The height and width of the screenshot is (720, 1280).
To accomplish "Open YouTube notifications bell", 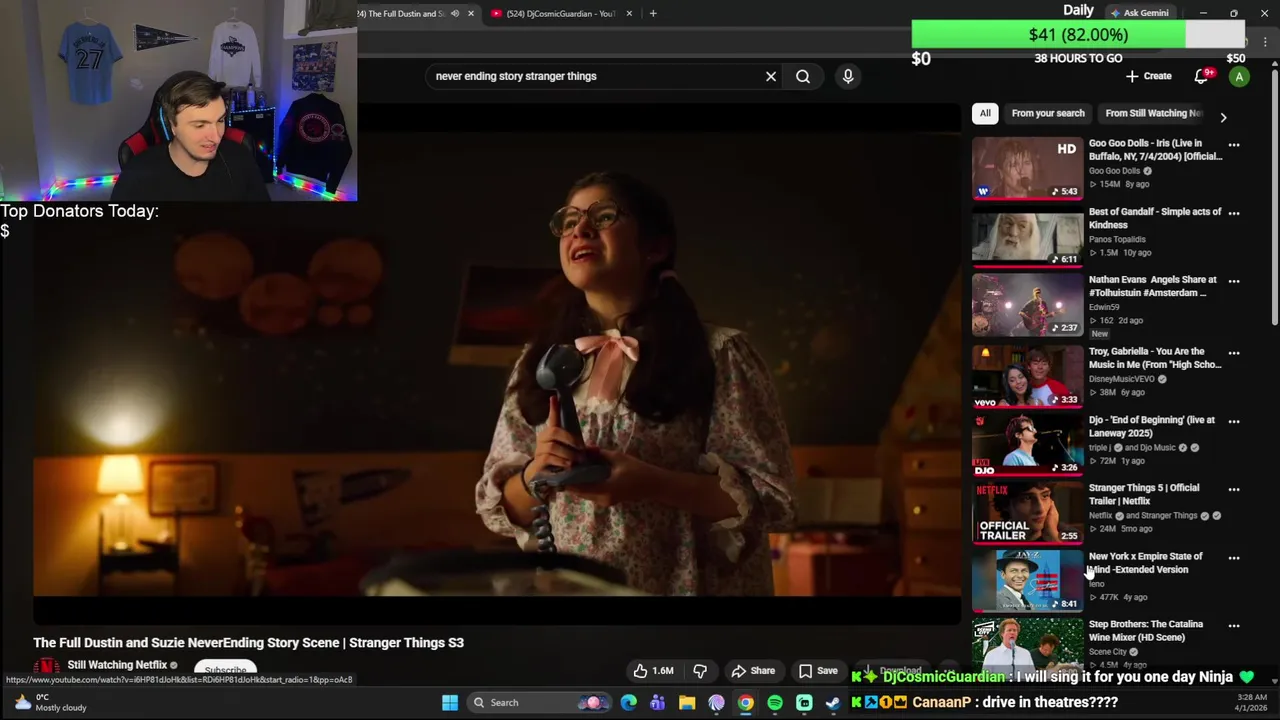I will (1202, 76).
